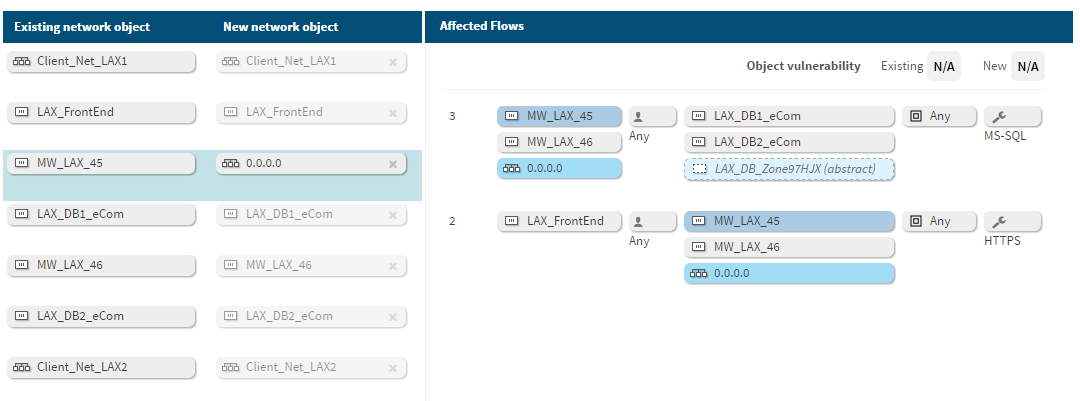Image resolution: width=1080 pixels, height=401 pixels.
Task: Clear the new Client_Net_LAX2 object
Action: (392, 368)
